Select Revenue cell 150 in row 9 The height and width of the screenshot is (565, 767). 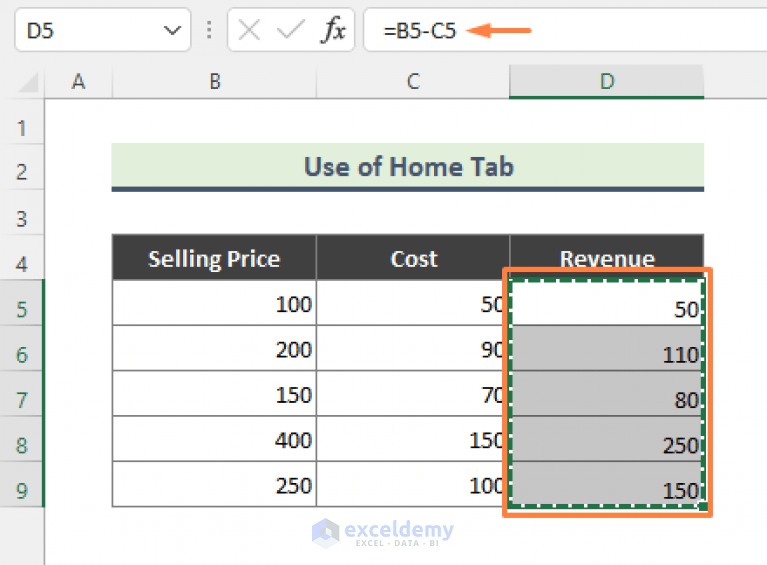click(607, 484)
